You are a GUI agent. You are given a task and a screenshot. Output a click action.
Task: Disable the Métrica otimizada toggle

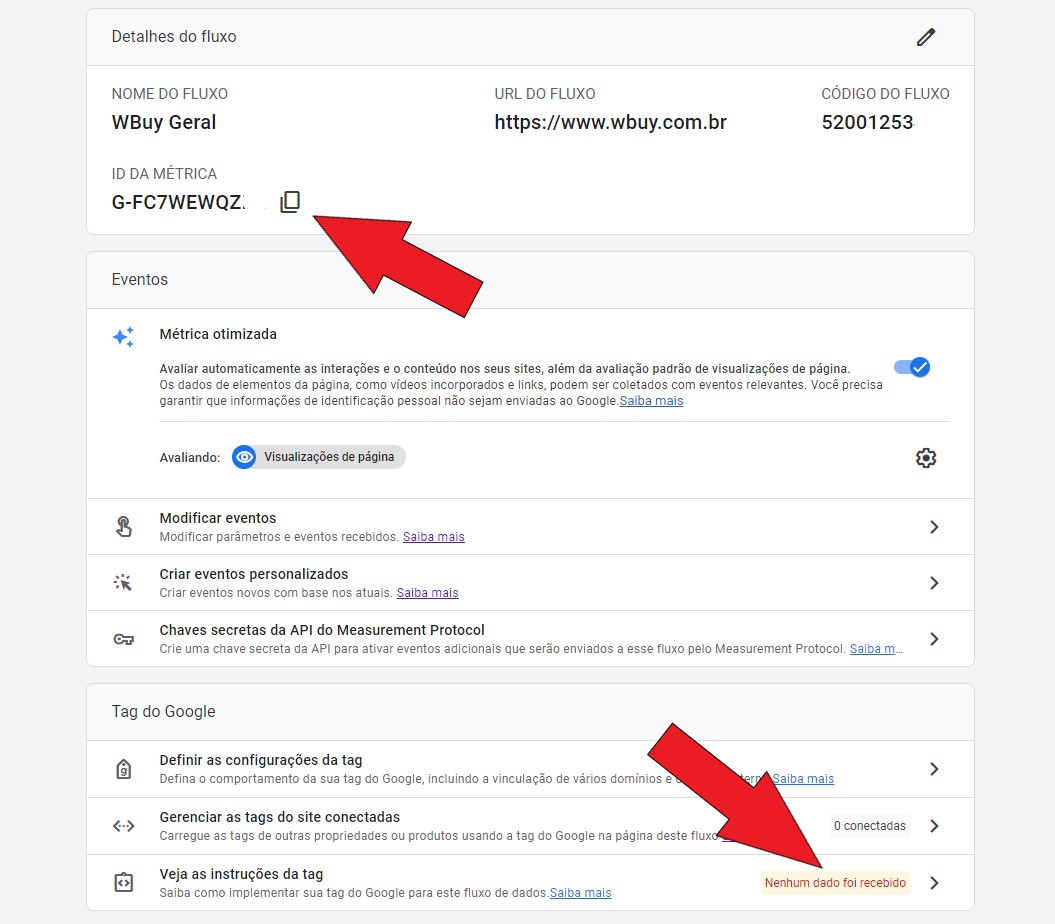coord(912,367)
